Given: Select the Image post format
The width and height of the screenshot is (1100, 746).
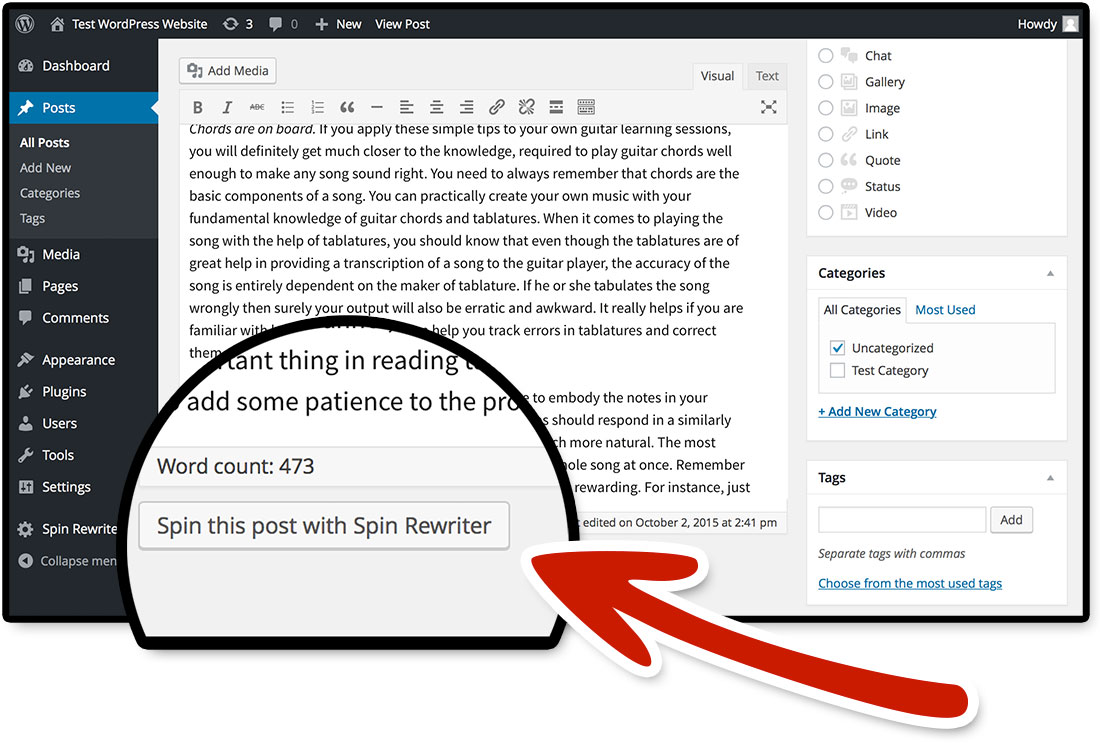Looking at the screenshot, I should 826,108.
